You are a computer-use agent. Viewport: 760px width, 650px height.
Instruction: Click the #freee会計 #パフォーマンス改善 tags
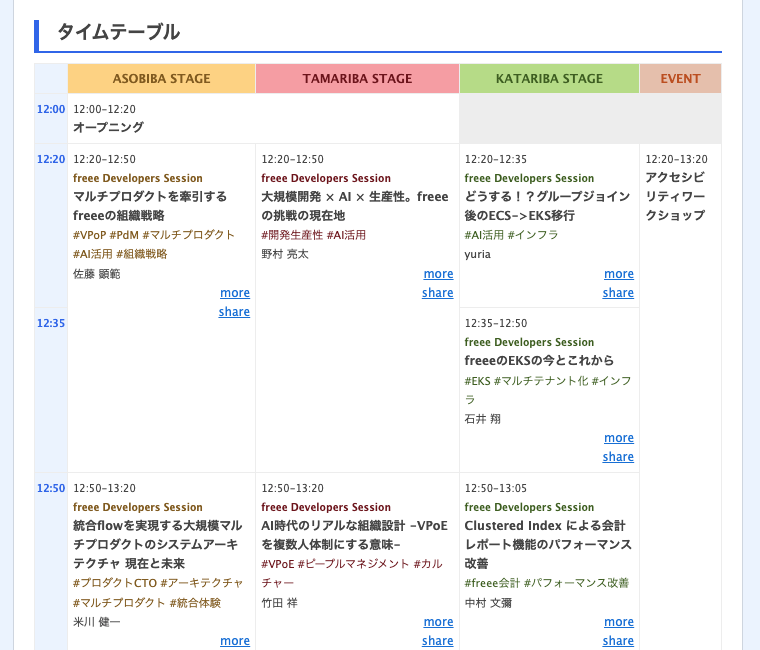547,583
